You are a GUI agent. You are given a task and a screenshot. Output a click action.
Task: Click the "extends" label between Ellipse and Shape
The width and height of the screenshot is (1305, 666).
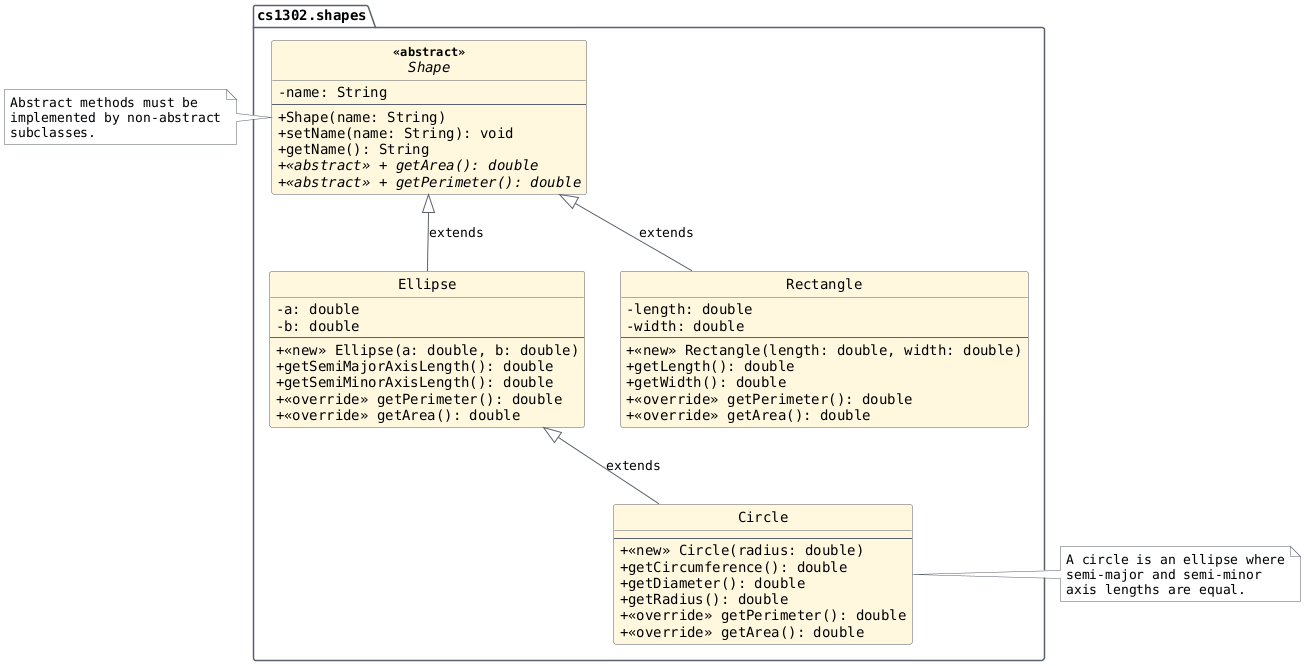tap(456, 233)
